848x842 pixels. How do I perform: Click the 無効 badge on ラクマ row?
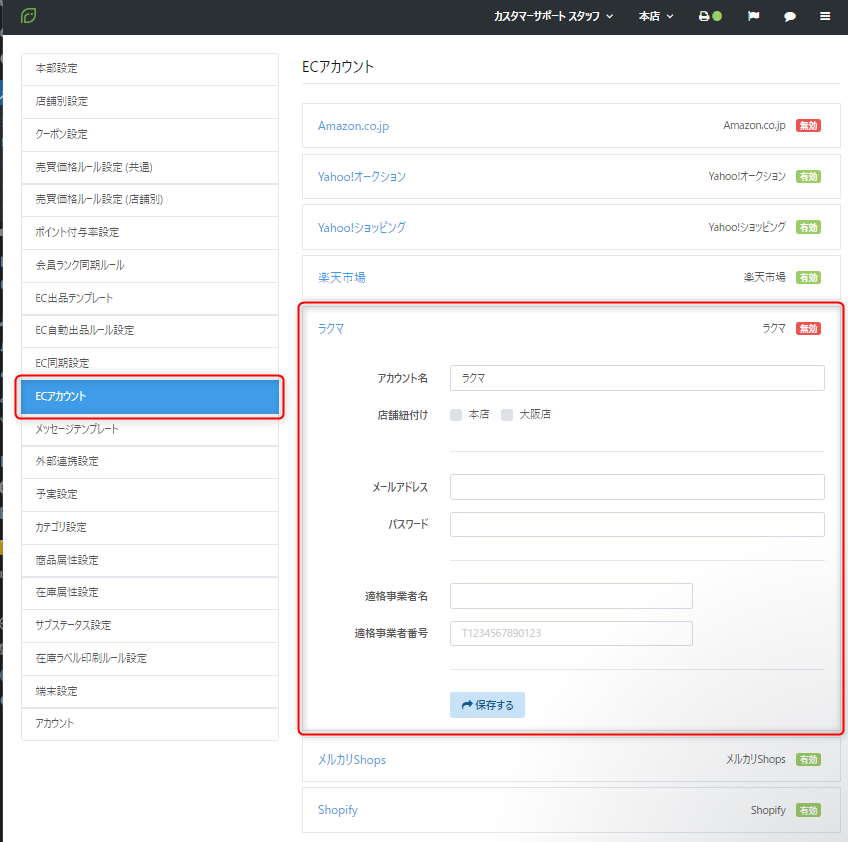[x=808, y=329]
